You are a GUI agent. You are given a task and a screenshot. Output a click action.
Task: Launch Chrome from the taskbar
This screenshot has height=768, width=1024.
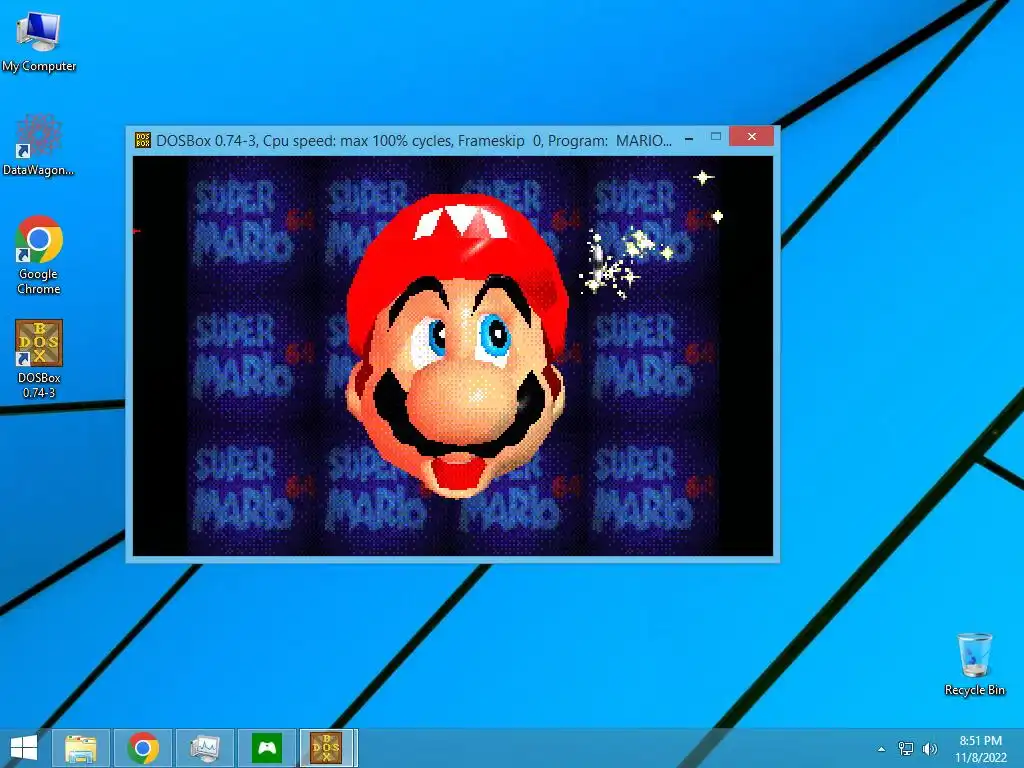pyautogui.click(x=143, y=748)
